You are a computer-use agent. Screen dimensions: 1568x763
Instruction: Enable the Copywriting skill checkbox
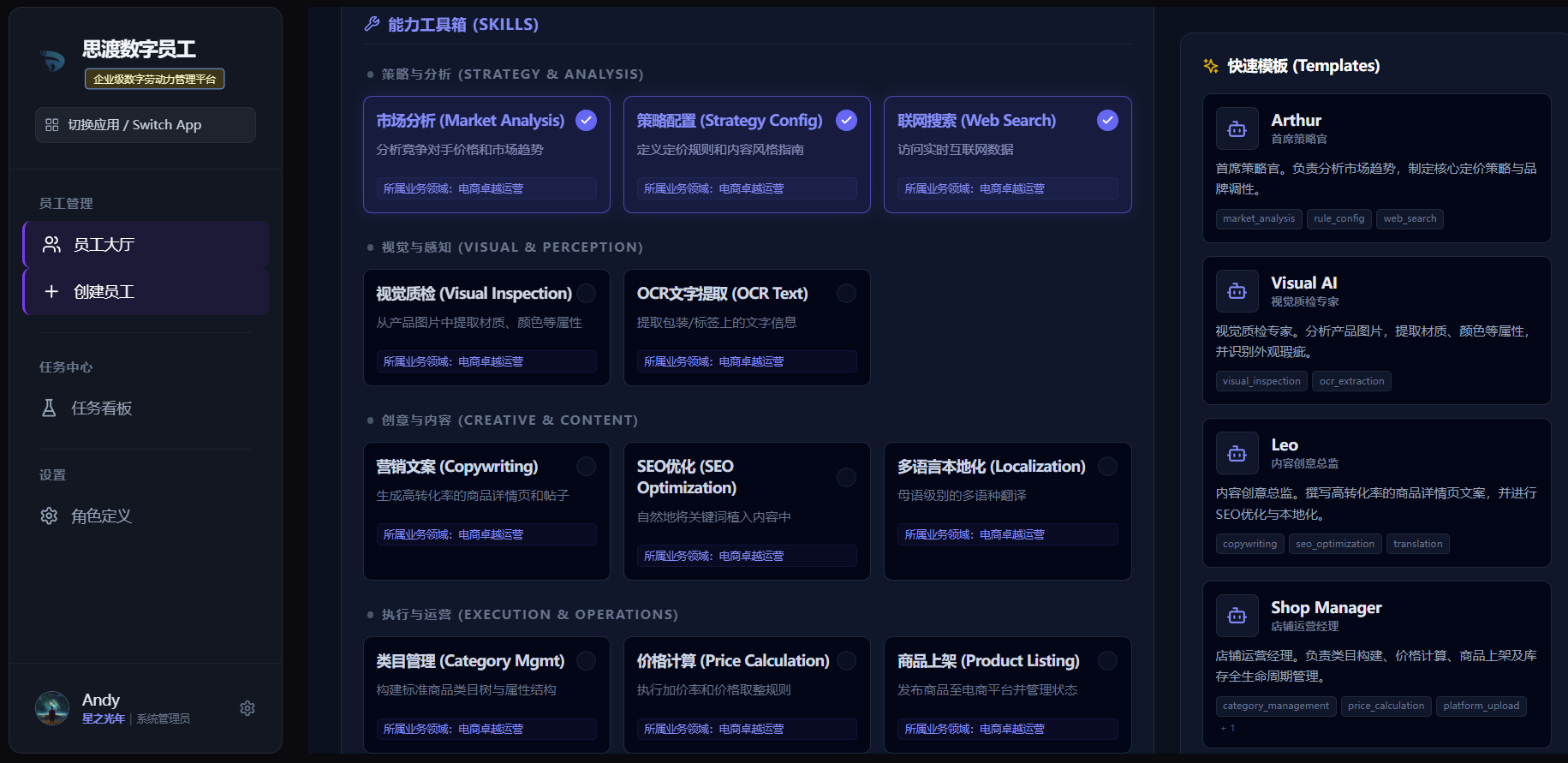(x=586, y=467)
